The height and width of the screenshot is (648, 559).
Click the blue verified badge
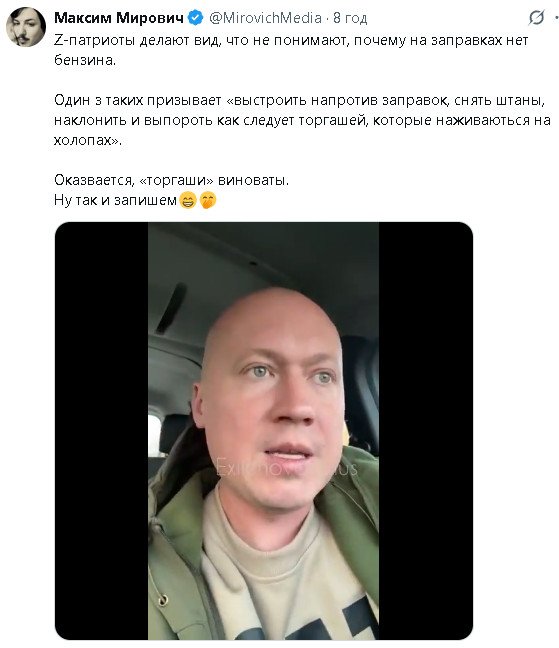(x=195, y=18)
